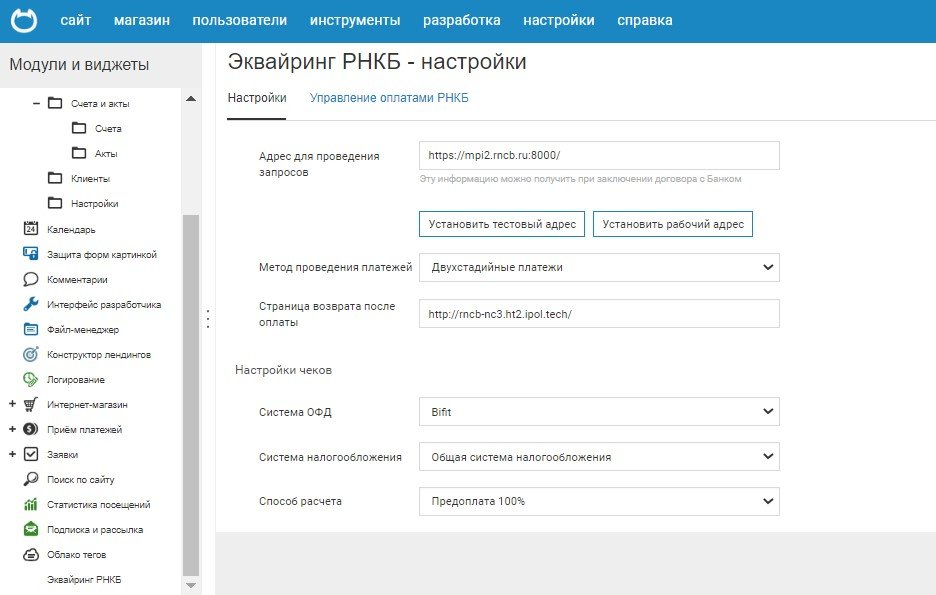Screen dimensions: 936x595
Task: Click the owl logo icon
Action: pyautogui.click(x=24, y=20)
